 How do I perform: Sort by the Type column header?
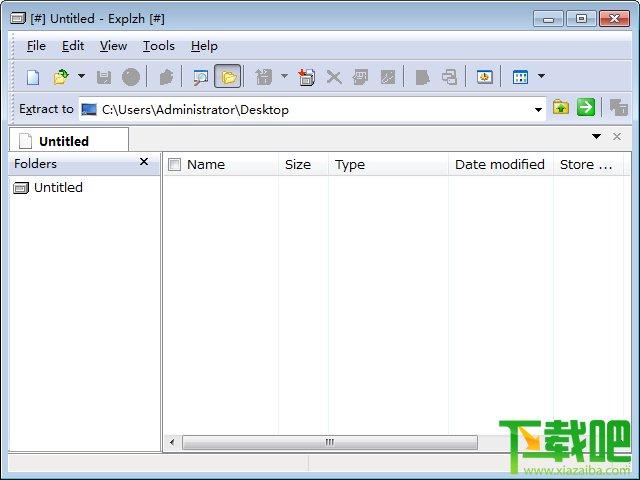[388, 164]
